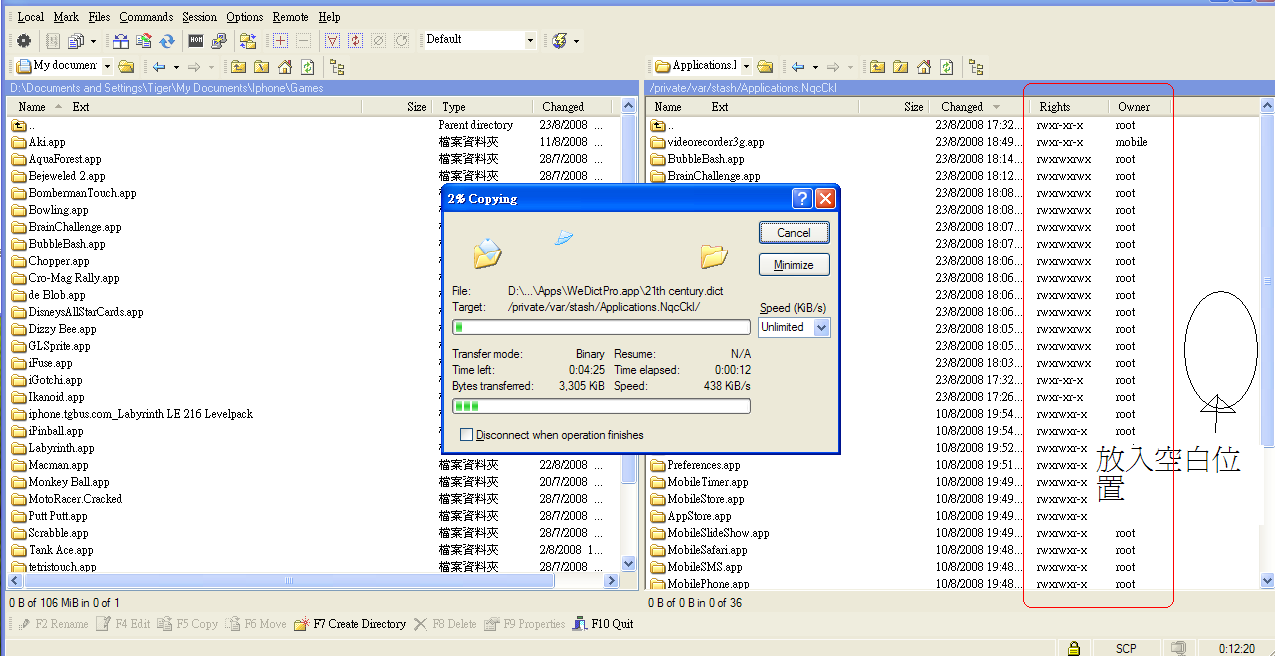Click F7 Create Directory
Viewport: 1275px width, 656px height.
350,624
